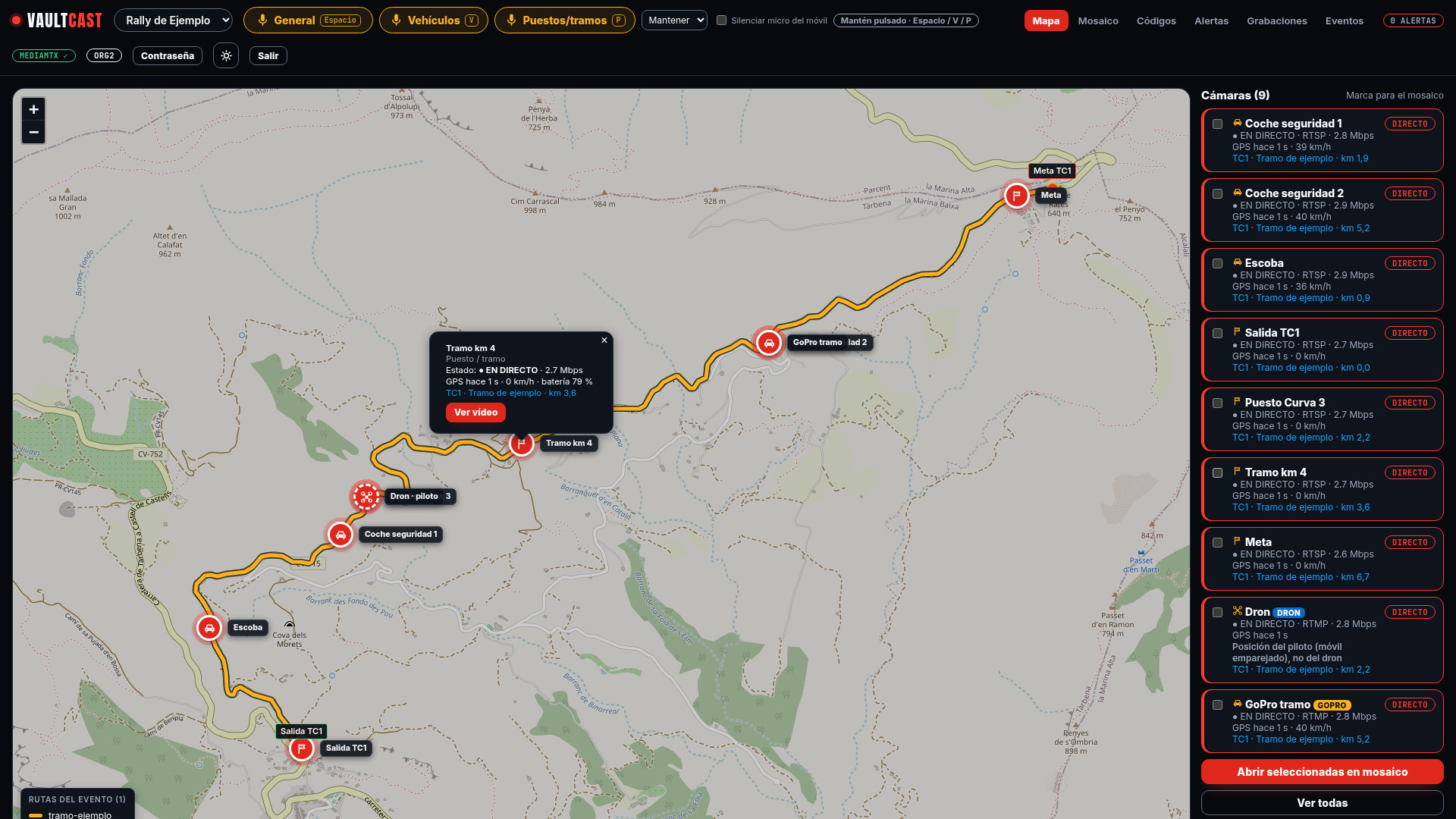1456x819 pixels.
Task: Click Abrir seleccionadas en mosaico button
Action: (x=1322, y=772)
